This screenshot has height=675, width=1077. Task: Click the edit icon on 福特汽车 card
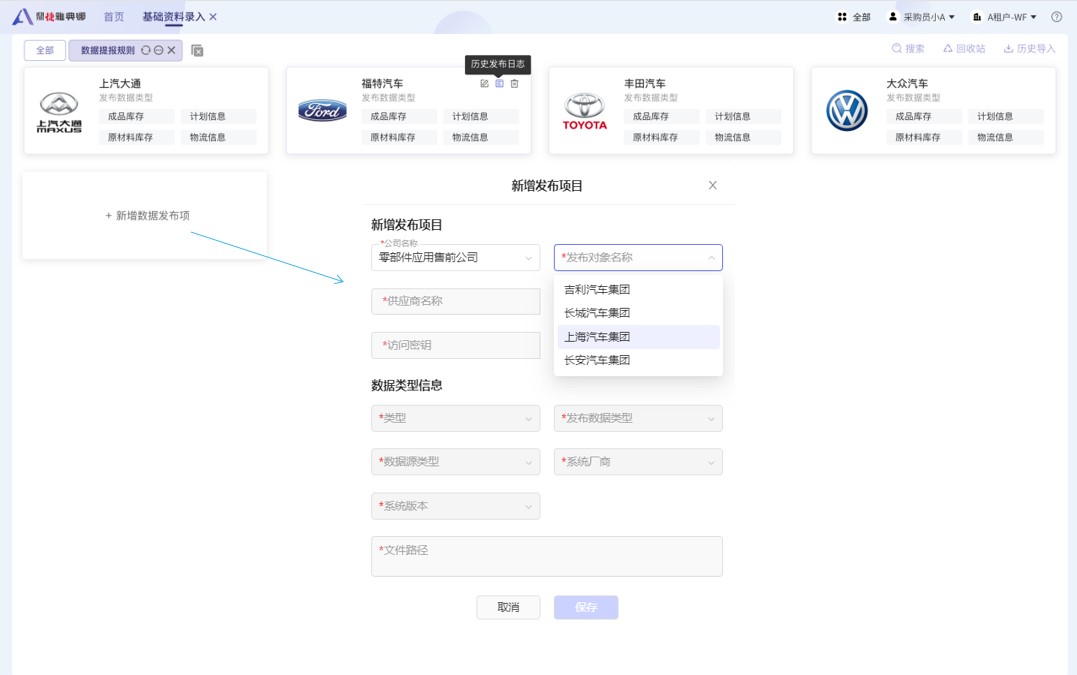tap(485, 83)
